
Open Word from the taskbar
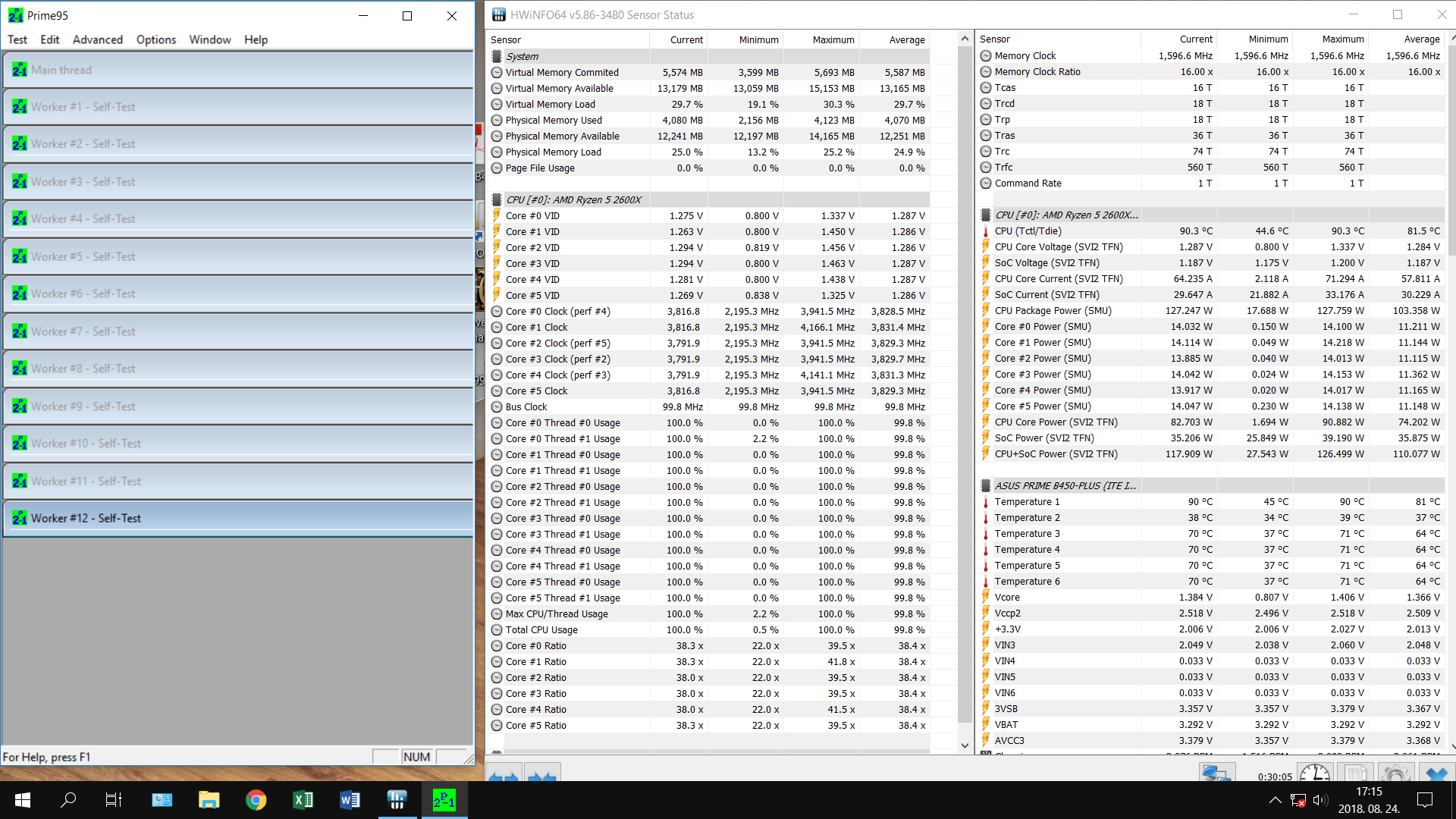pos(350,800)
